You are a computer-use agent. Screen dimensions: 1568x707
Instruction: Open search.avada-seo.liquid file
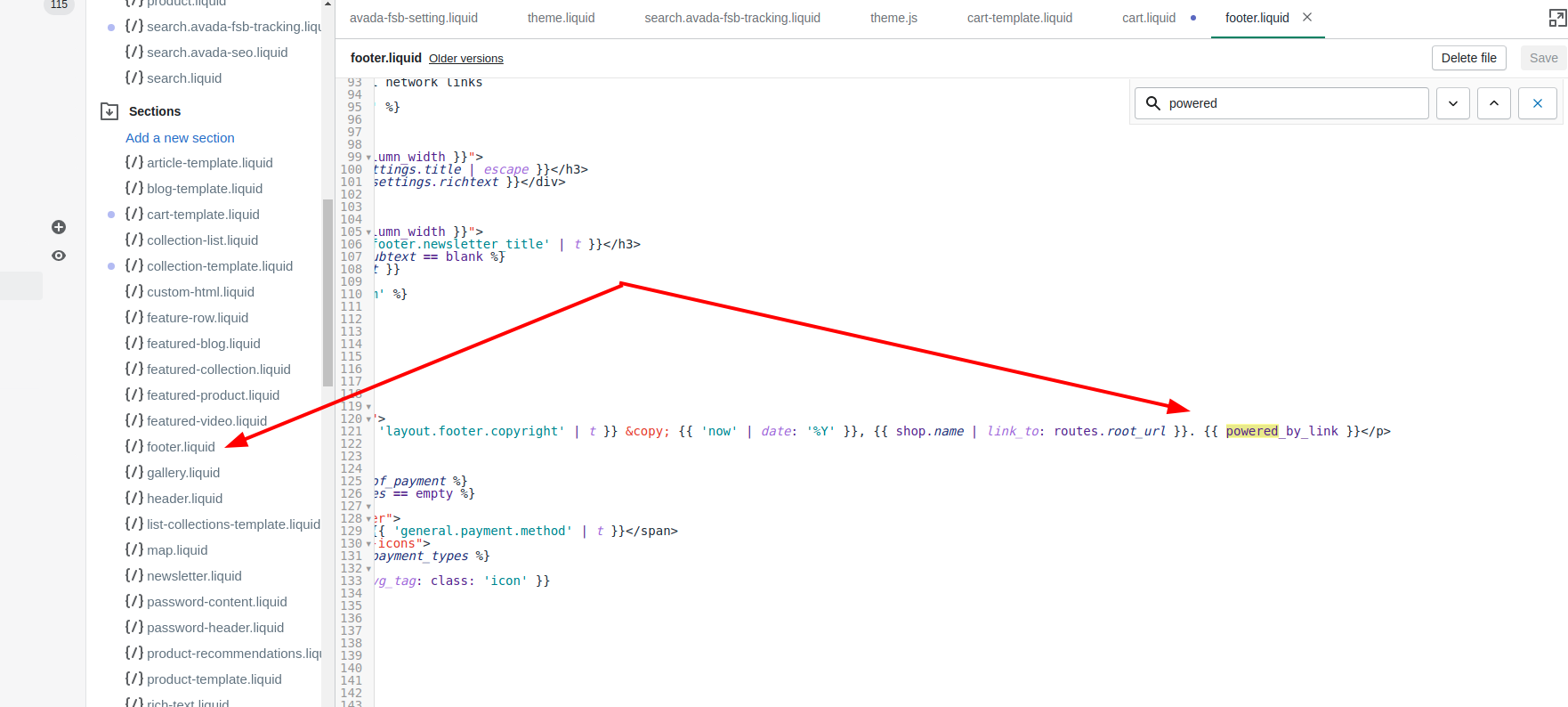pyautogui.click(x=217, y=53)
